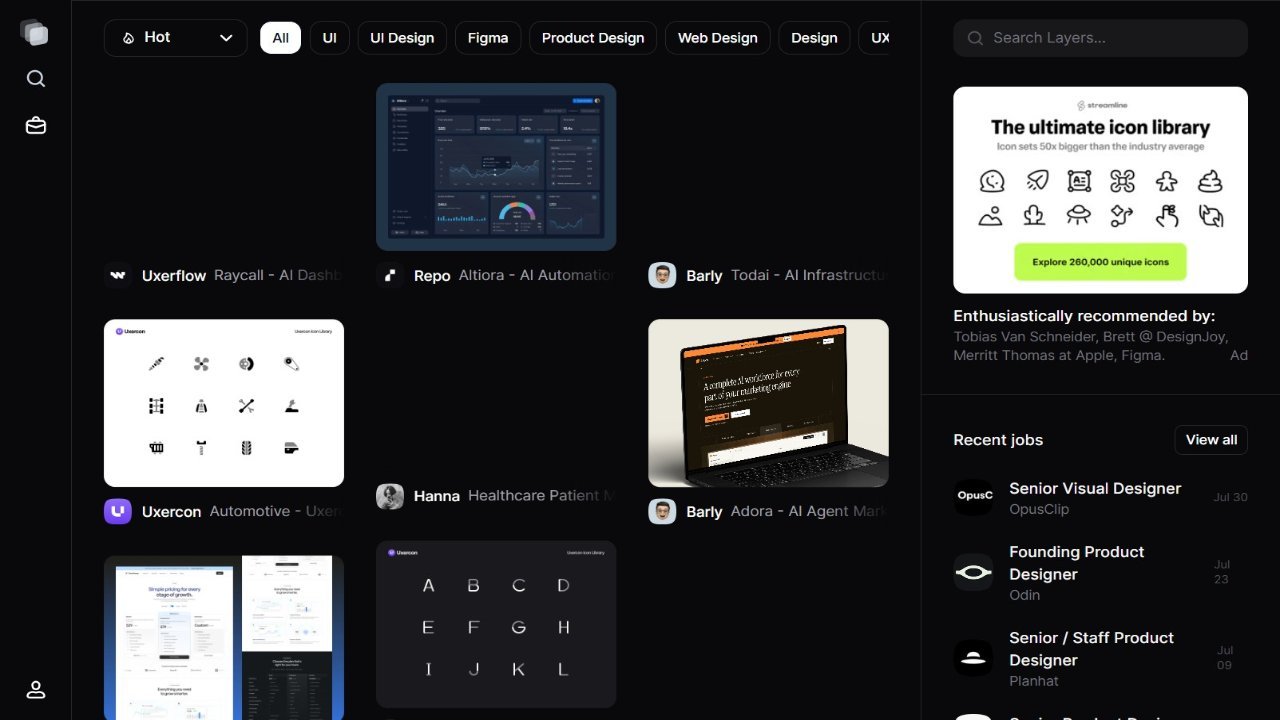Filter by the Figma tag
Image resolution: width=1280 pixels, height=720 pixels.
coord(488,38)
